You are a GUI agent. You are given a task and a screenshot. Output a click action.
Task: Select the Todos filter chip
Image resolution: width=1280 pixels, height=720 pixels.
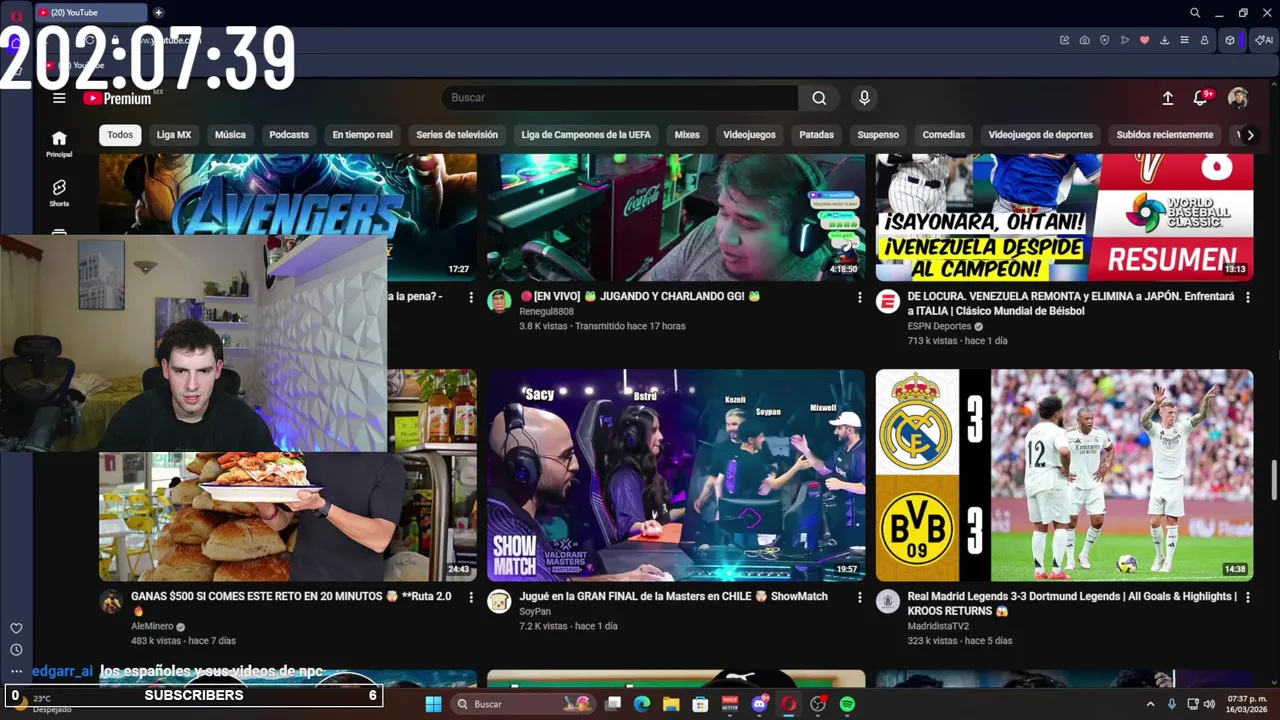120,135
